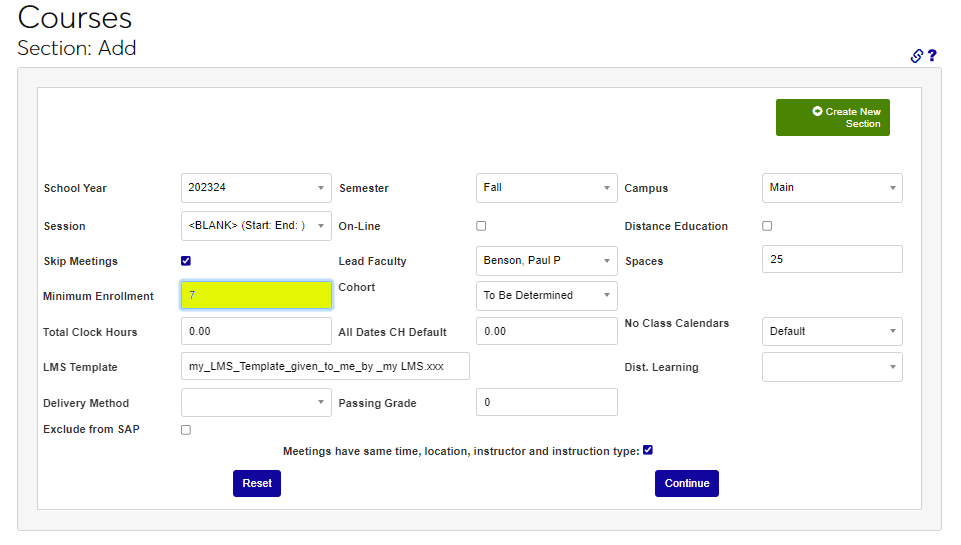The image size is (961, 545).
Task: Click the Create New Section button
Action: click(x=832, y=117)
